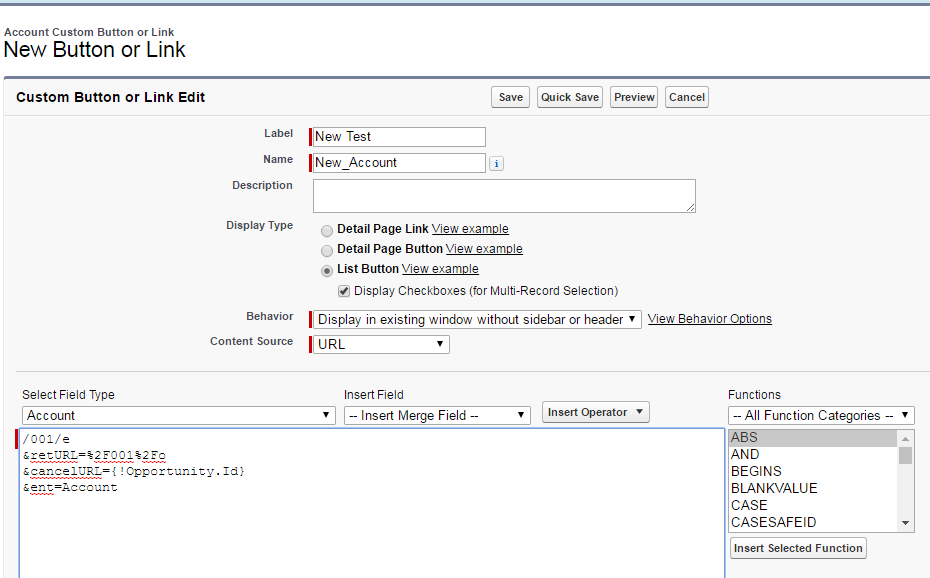Click the functions list scrollbar thumb
Viewport: 930px width, 578px height.
point(905,456)
